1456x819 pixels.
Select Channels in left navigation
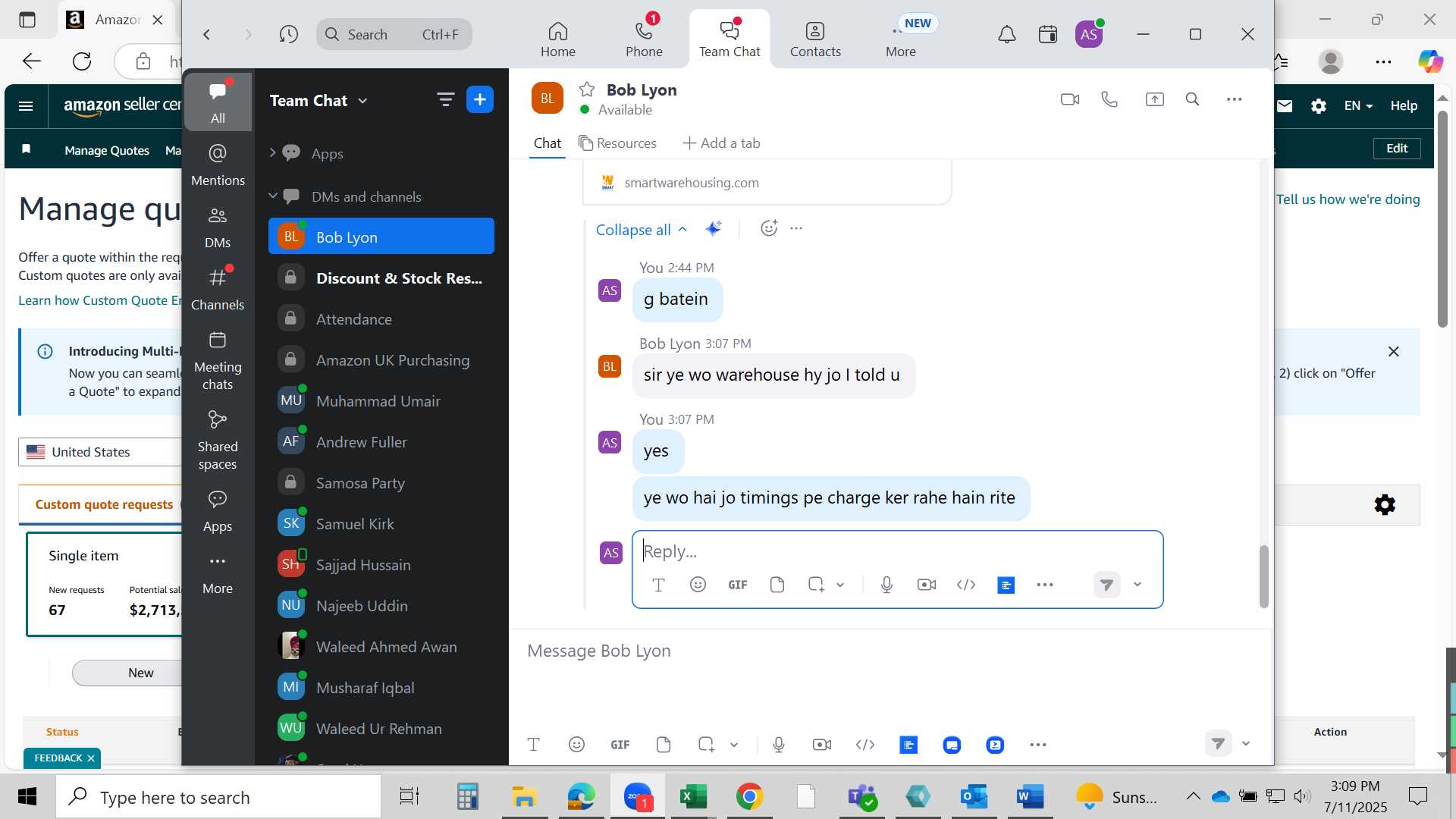[x=218, y=289]
